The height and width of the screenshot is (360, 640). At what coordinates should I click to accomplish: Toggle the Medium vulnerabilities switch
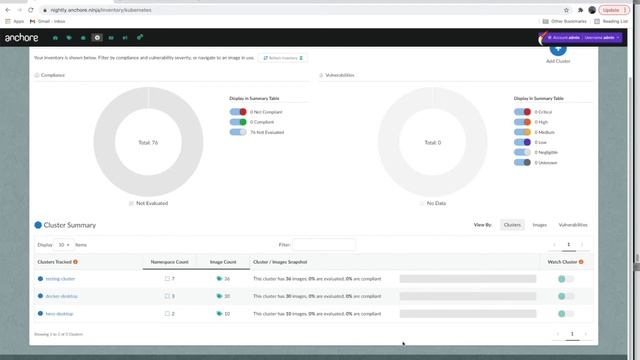coord(522,132)
